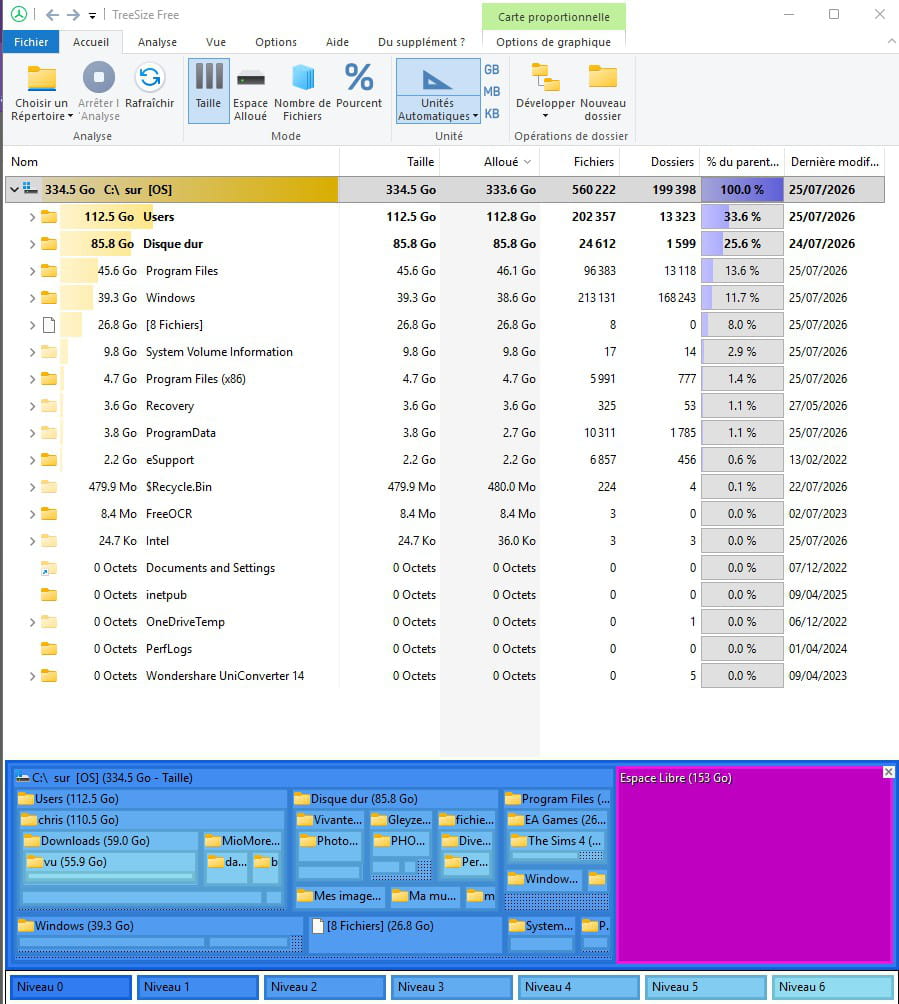Close the Espace Libre treemap pane
This screenshot has width=899, height=1004.
click(x=889, y=772)
